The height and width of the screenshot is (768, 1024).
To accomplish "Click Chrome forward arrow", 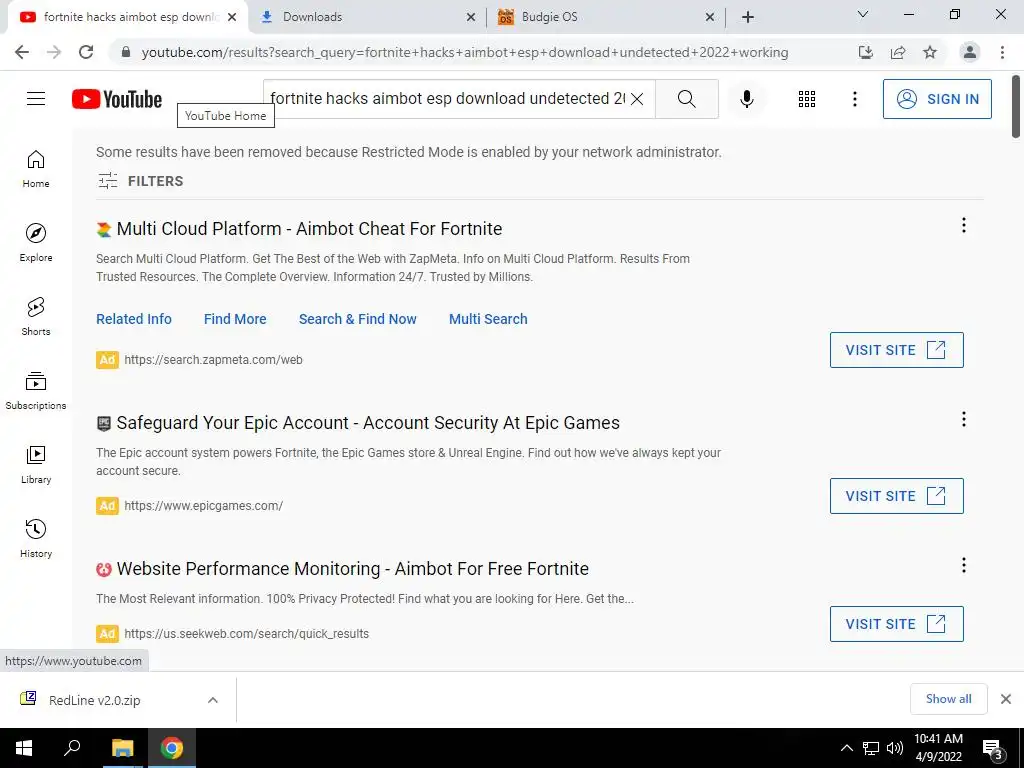I will click(x=54, y=52).
